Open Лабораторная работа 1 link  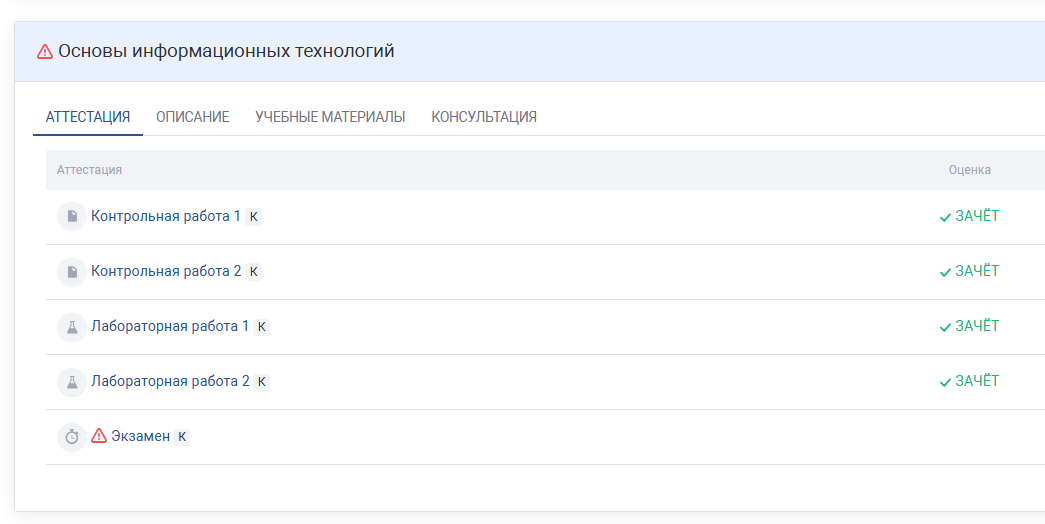tap(170, 326)
